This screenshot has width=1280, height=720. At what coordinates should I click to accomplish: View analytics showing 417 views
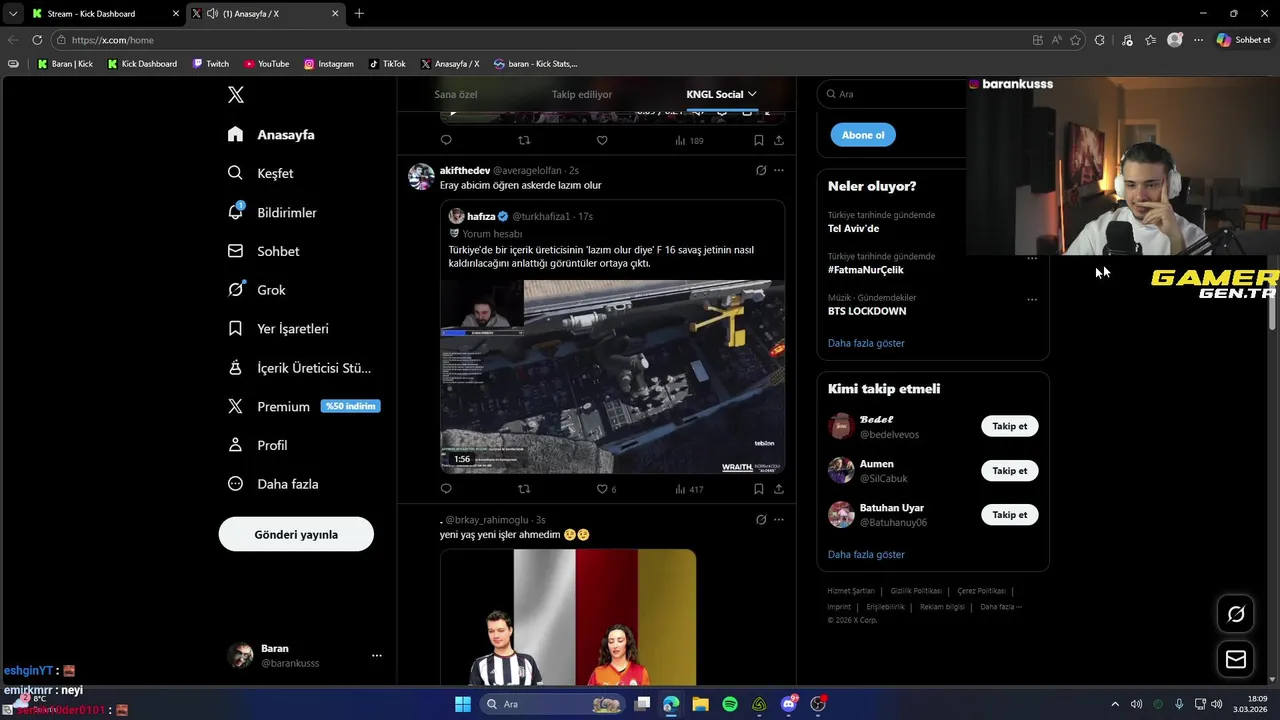(x=689, y=489)
